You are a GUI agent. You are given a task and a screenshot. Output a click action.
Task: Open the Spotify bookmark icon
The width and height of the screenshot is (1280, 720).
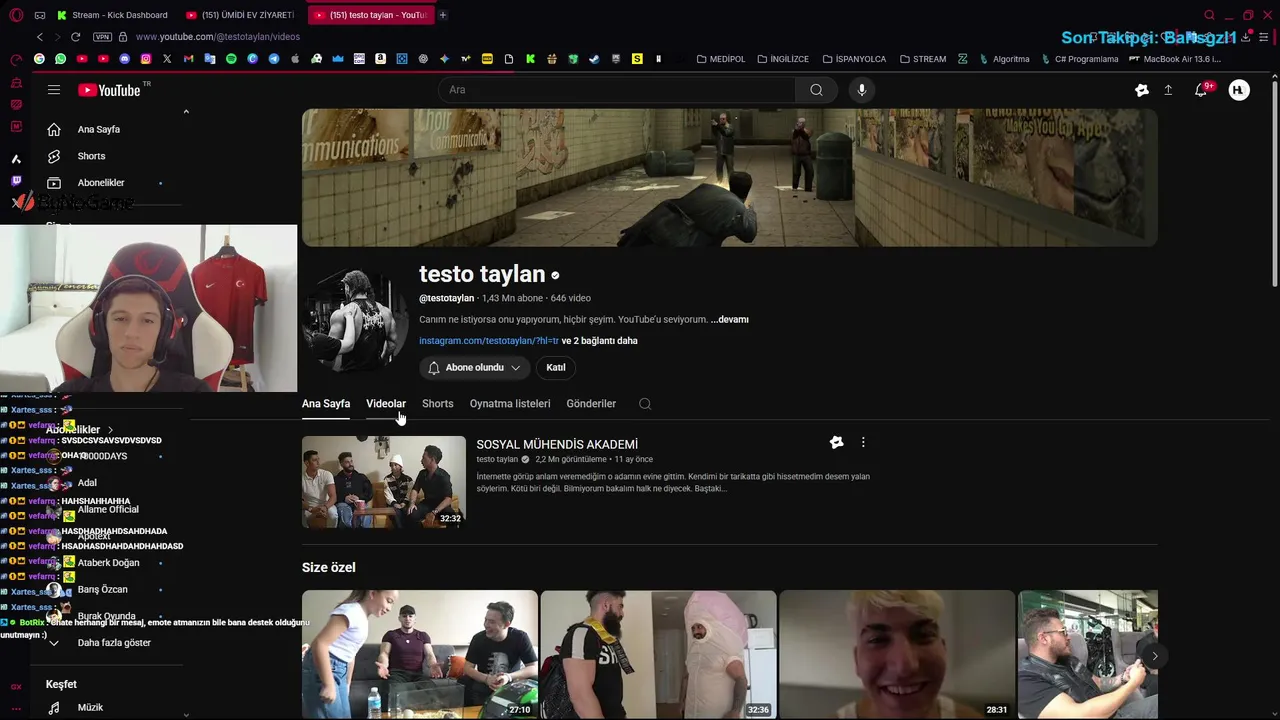coord(231,59)
